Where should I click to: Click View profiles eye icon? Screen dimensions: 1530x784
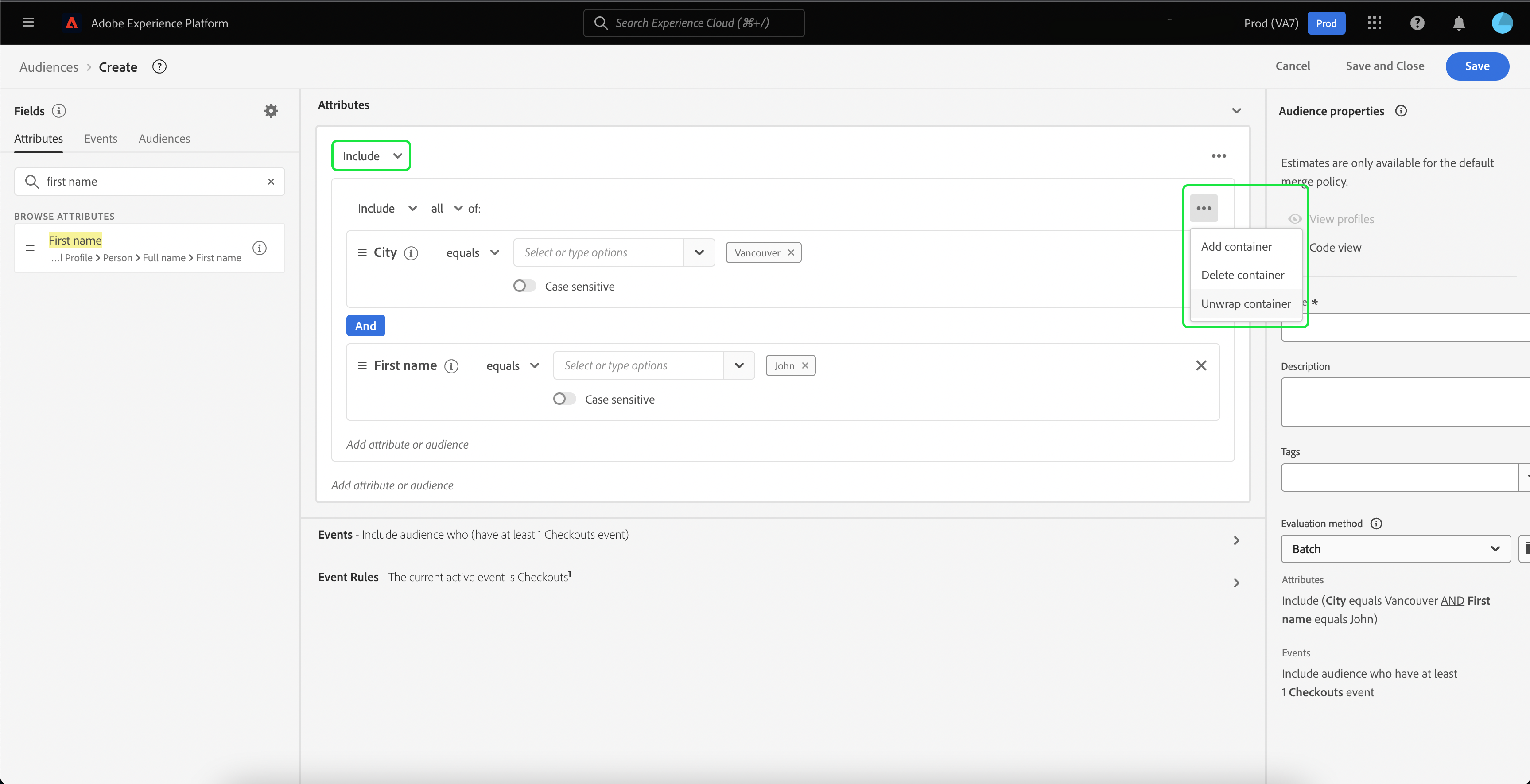[1295, 219]
